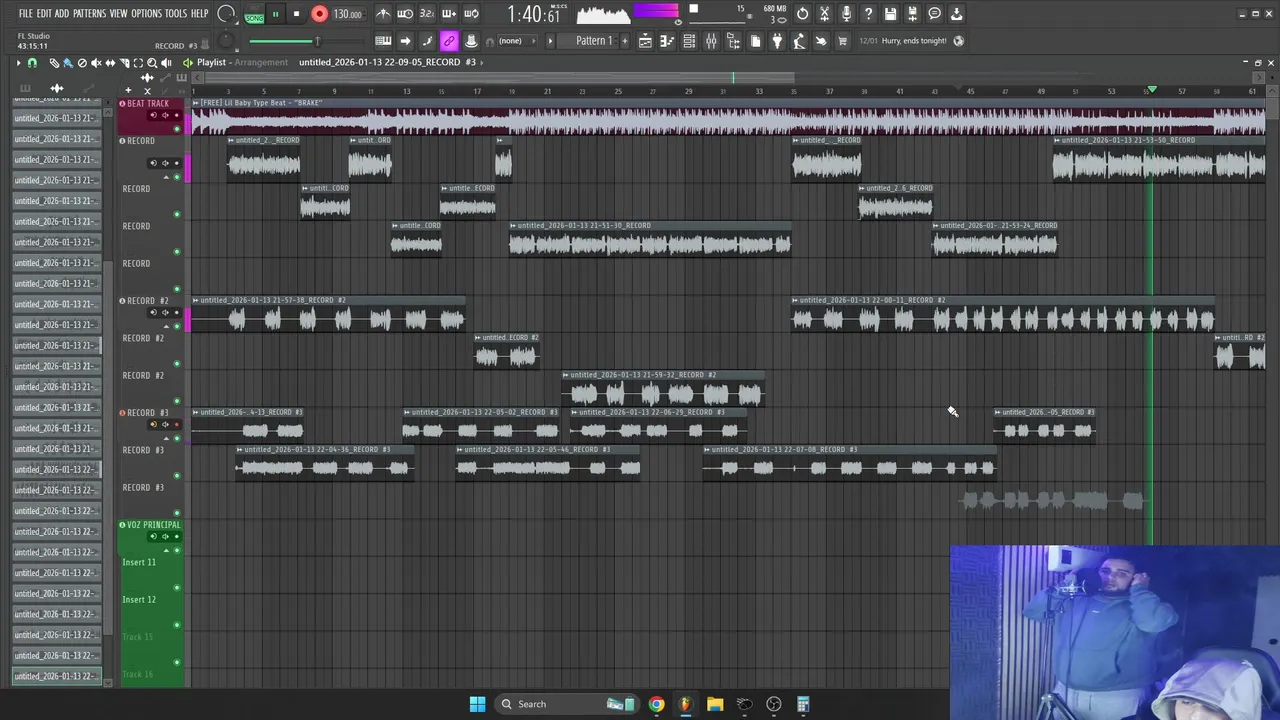Click the 130.000 tempo field
Screen dimensions: 1280x720
pos(347,14)
